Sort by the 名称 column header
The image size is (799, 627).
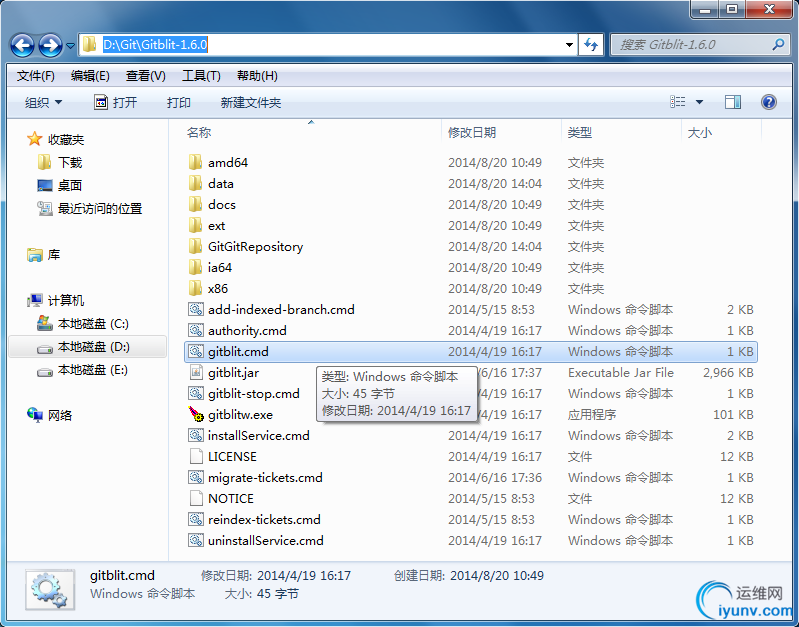point(199,133)
